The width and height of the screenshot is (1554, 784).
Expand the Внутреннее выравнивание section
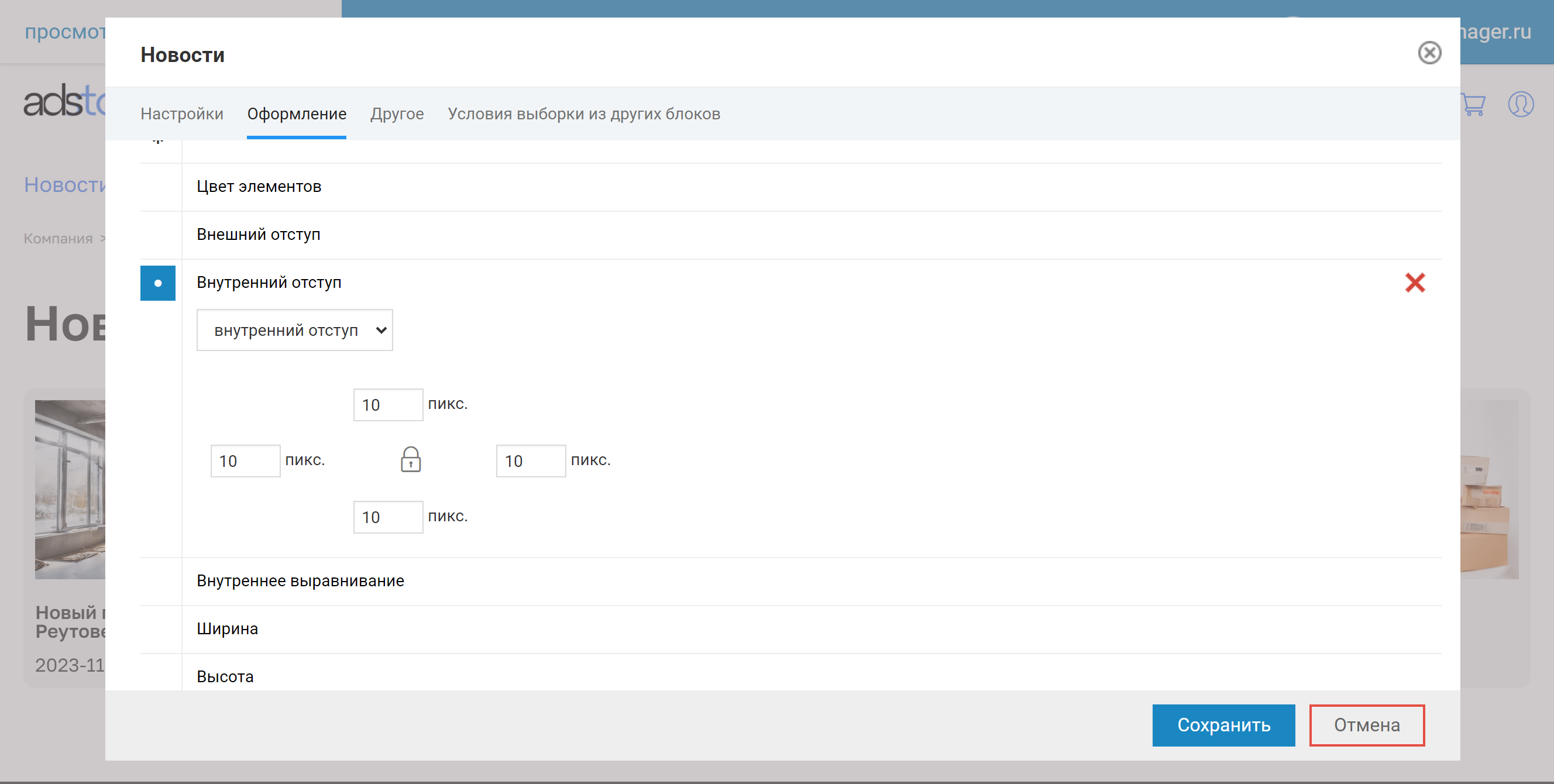pyautogui.click(x=812, y=582)
